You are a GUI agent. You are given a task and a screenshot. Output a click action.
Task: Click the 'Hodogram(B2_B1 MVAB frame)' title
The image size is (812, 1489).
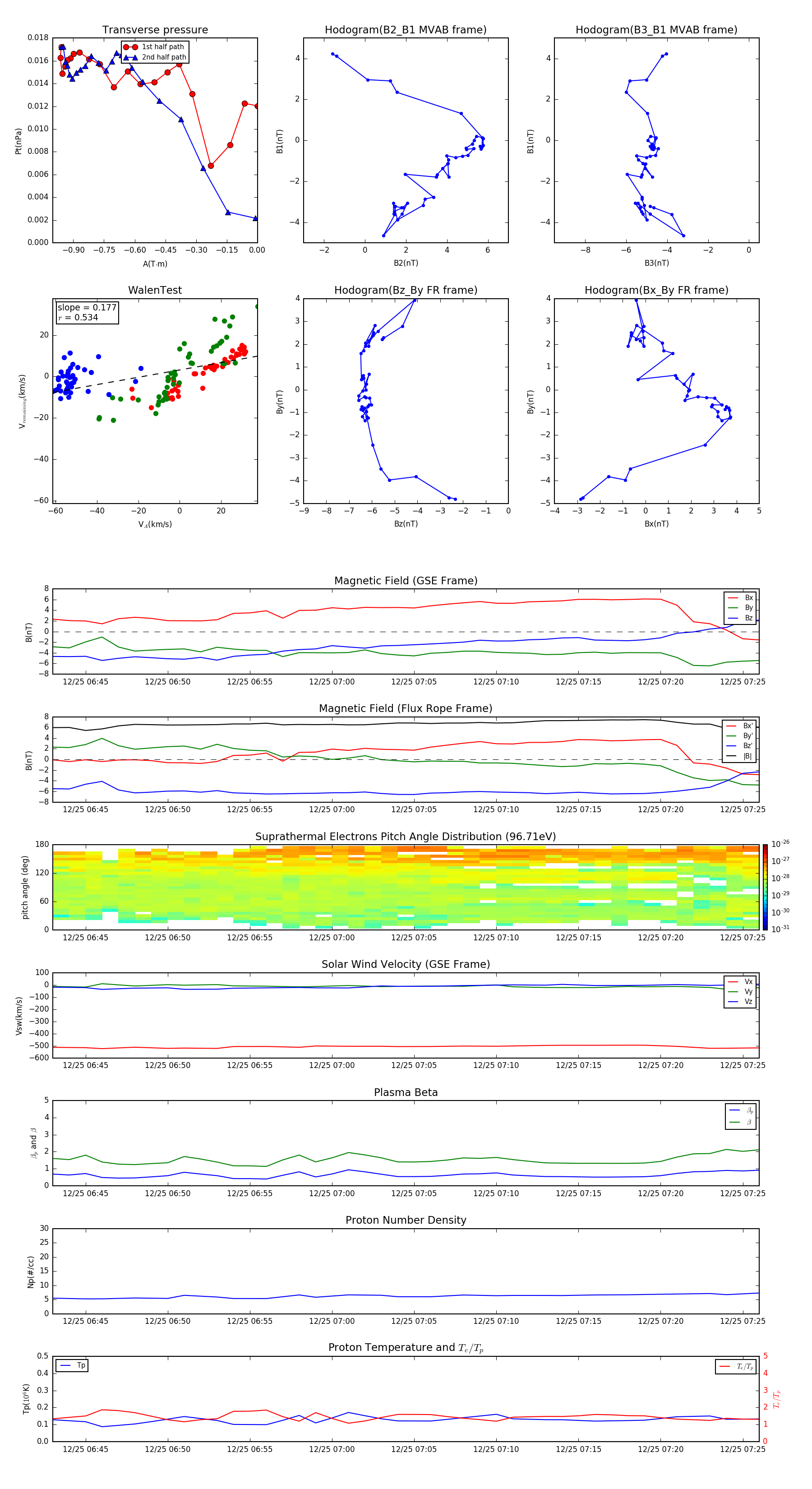(406, 29)
